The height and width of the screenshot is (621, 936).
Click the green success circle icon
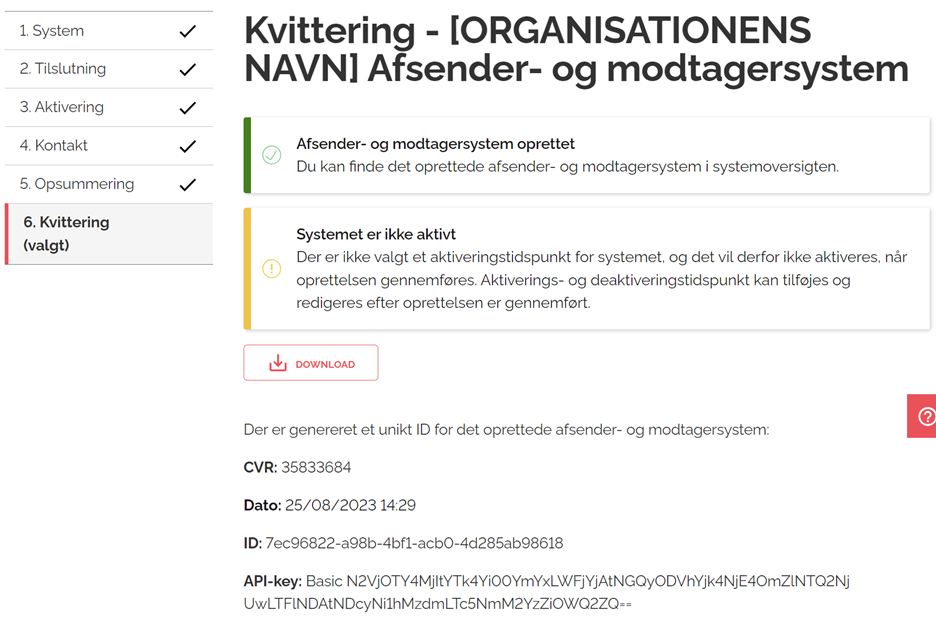click(271, 155)
